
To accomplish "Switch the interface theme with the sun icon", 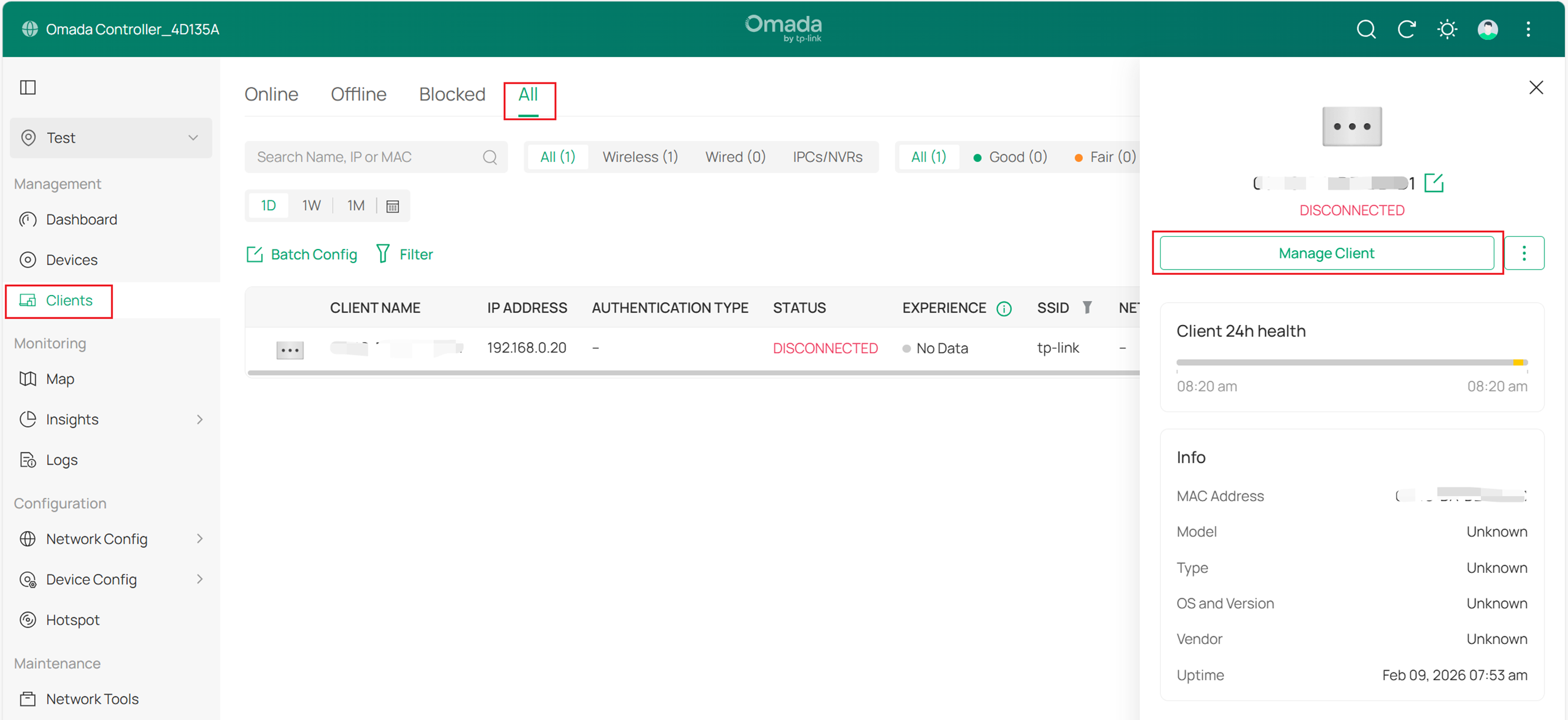I will [x=1447, y=29].
